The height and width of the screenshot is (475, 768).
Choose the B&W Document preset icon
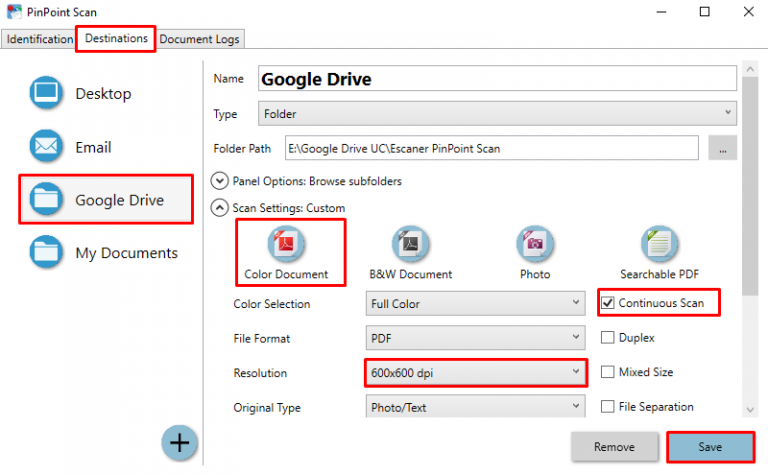[410, 243]
